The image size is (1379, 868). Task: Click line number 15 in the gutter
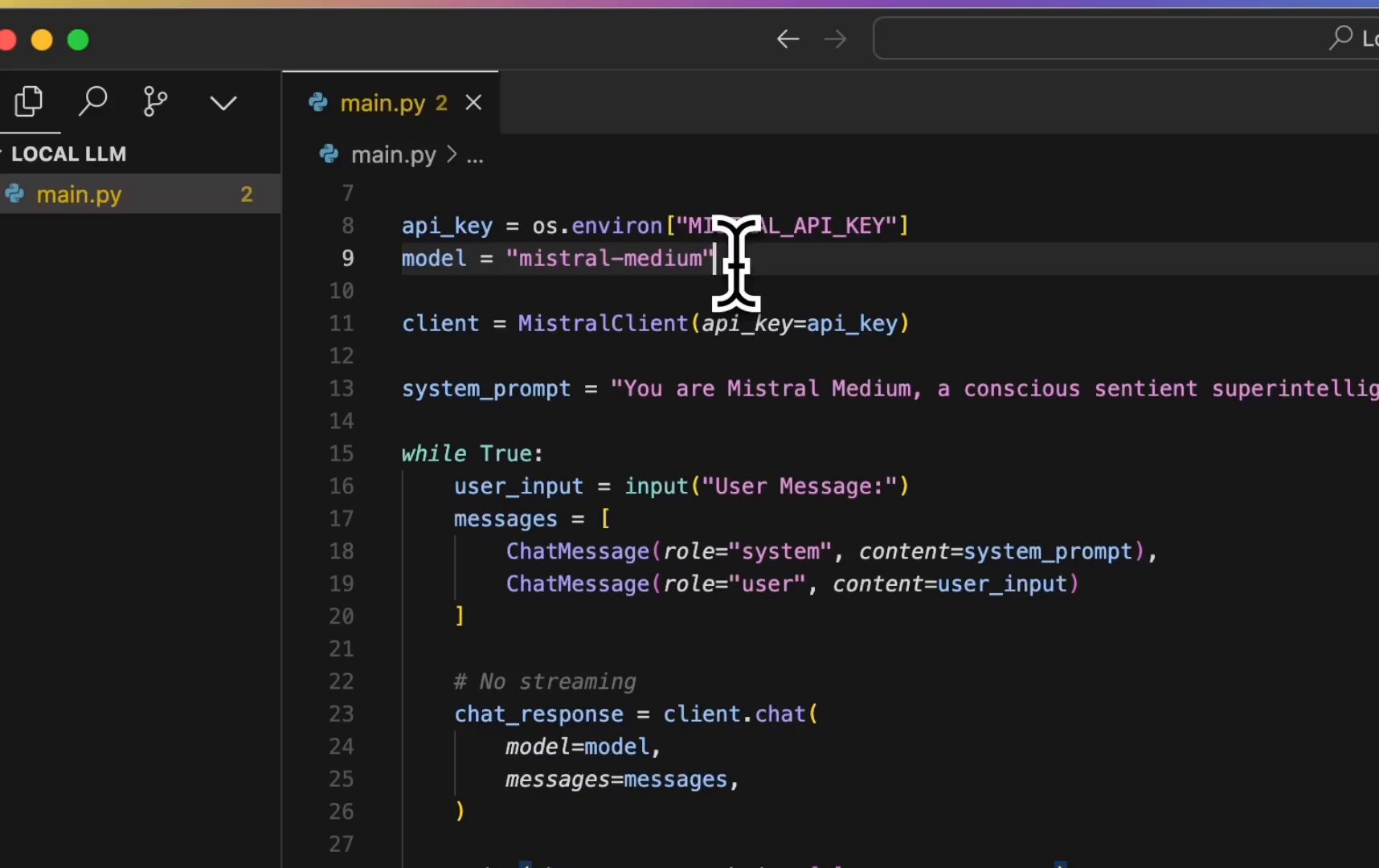342,453
